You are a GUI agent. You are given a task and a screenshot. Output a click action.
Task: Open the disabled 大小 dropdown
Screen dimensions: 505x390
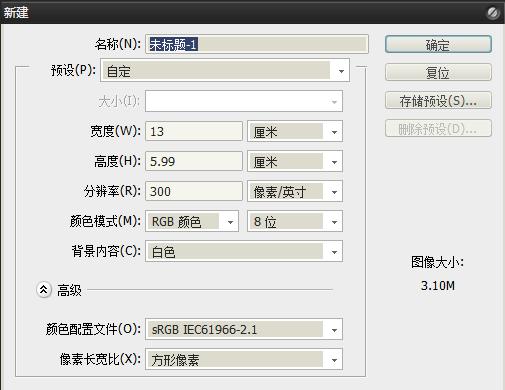click(x=244, y=101)
